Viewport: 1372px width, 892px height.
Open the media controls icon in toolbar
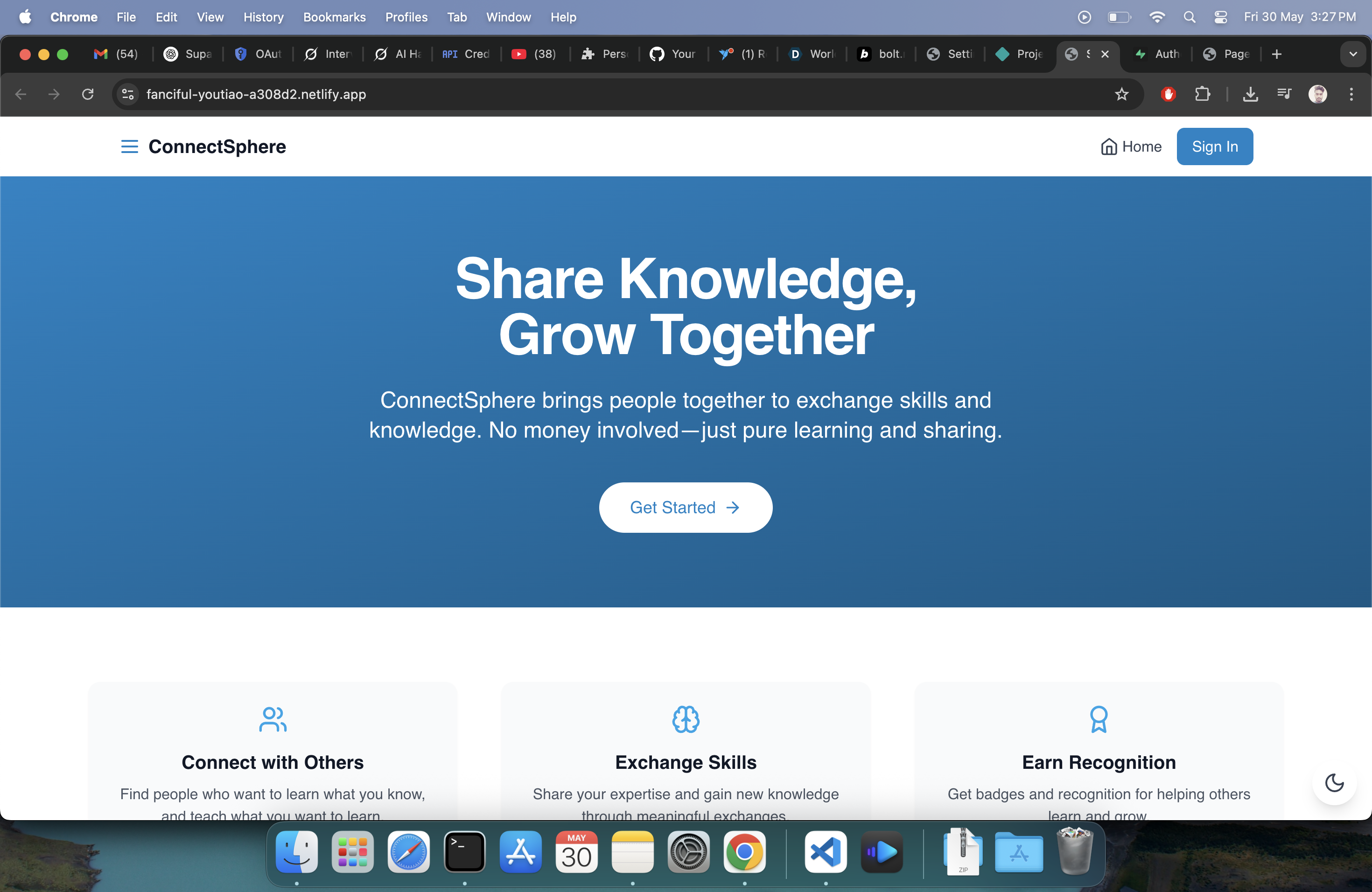click(1284, 94)
